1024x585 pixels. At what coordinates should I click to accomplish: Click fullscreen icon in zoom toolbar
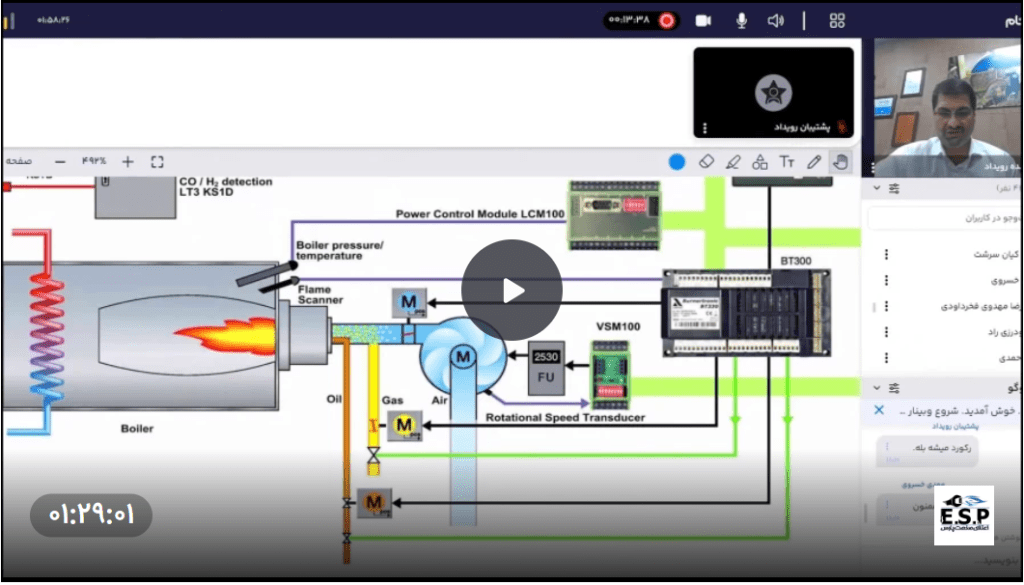[x=157, y=161]
